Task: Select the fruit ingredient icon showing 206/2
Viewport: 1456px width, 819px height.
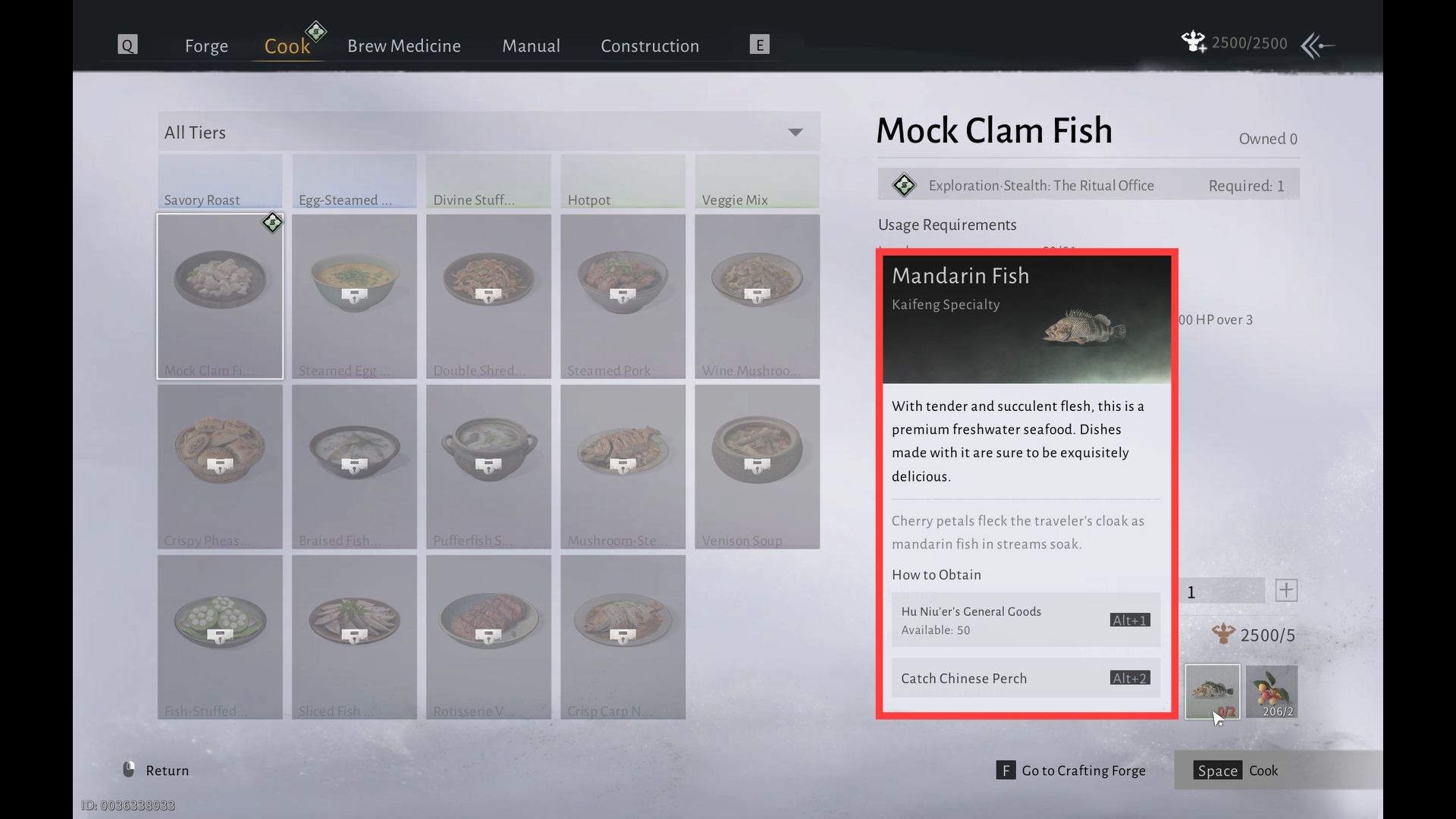Action: pos(1272,692)
